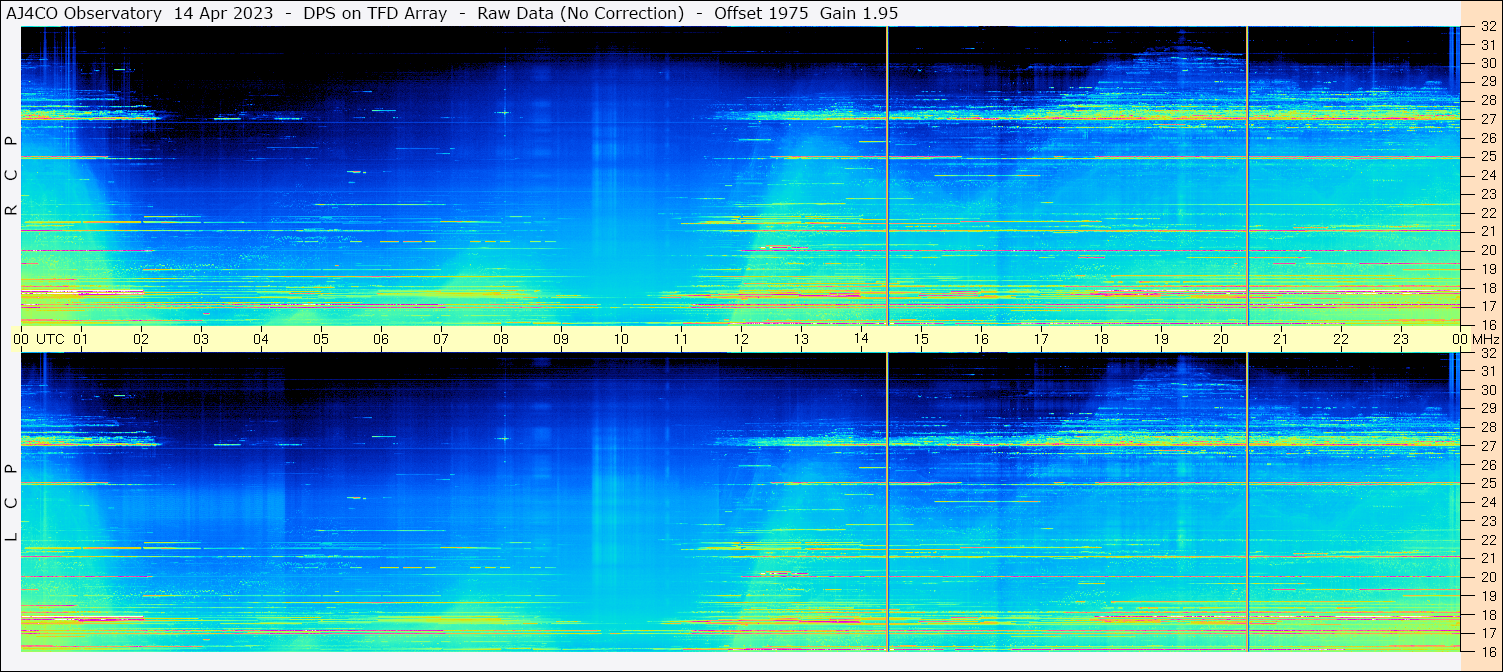Click the 16 MHz label on LCP scale

click(x=1487, y=651)
